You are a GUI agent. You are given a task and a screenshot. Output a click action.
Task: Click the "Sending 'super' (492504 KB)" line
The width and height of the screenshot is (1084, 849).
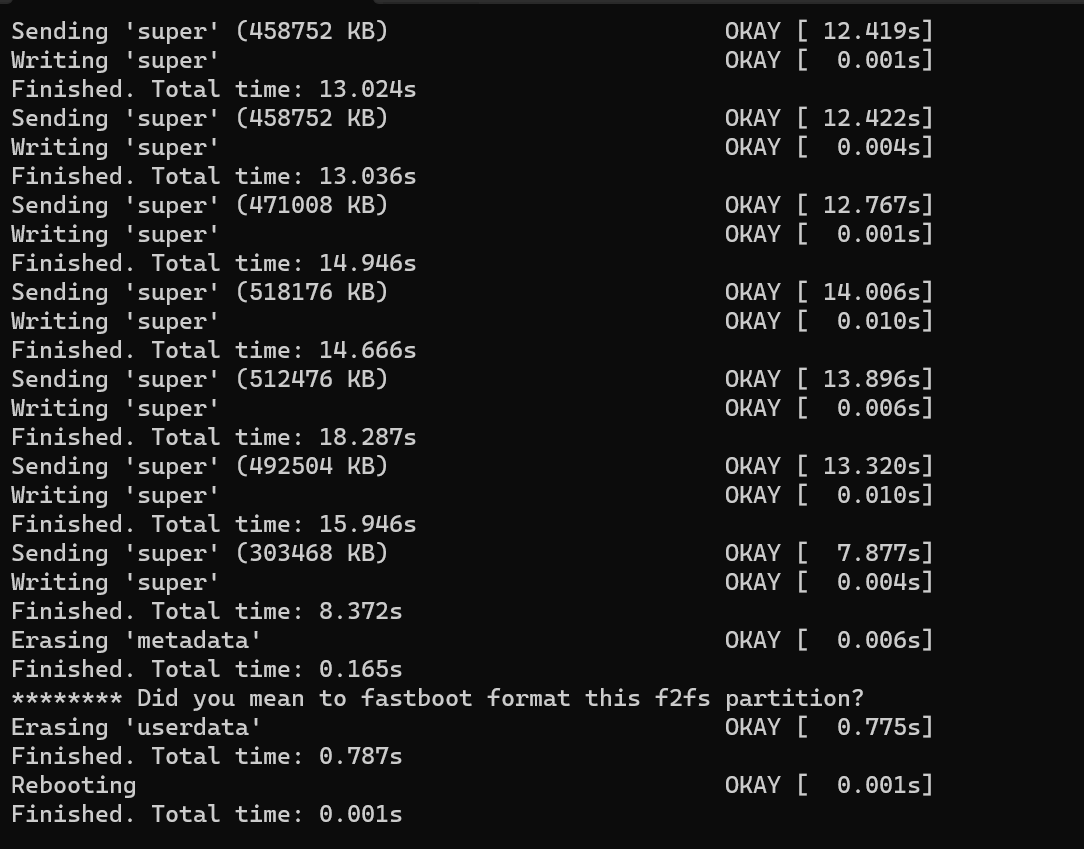200,467
